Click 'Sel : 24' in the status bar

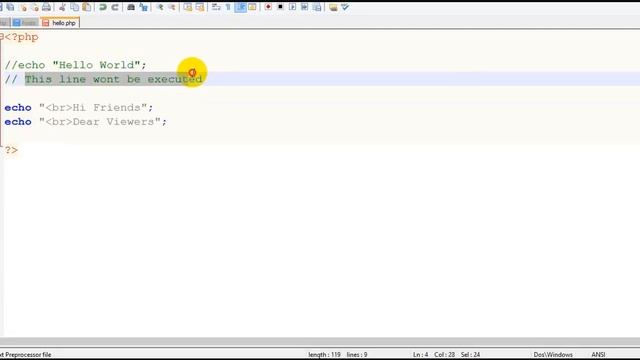pyautogui.click(x=471, y=355)
